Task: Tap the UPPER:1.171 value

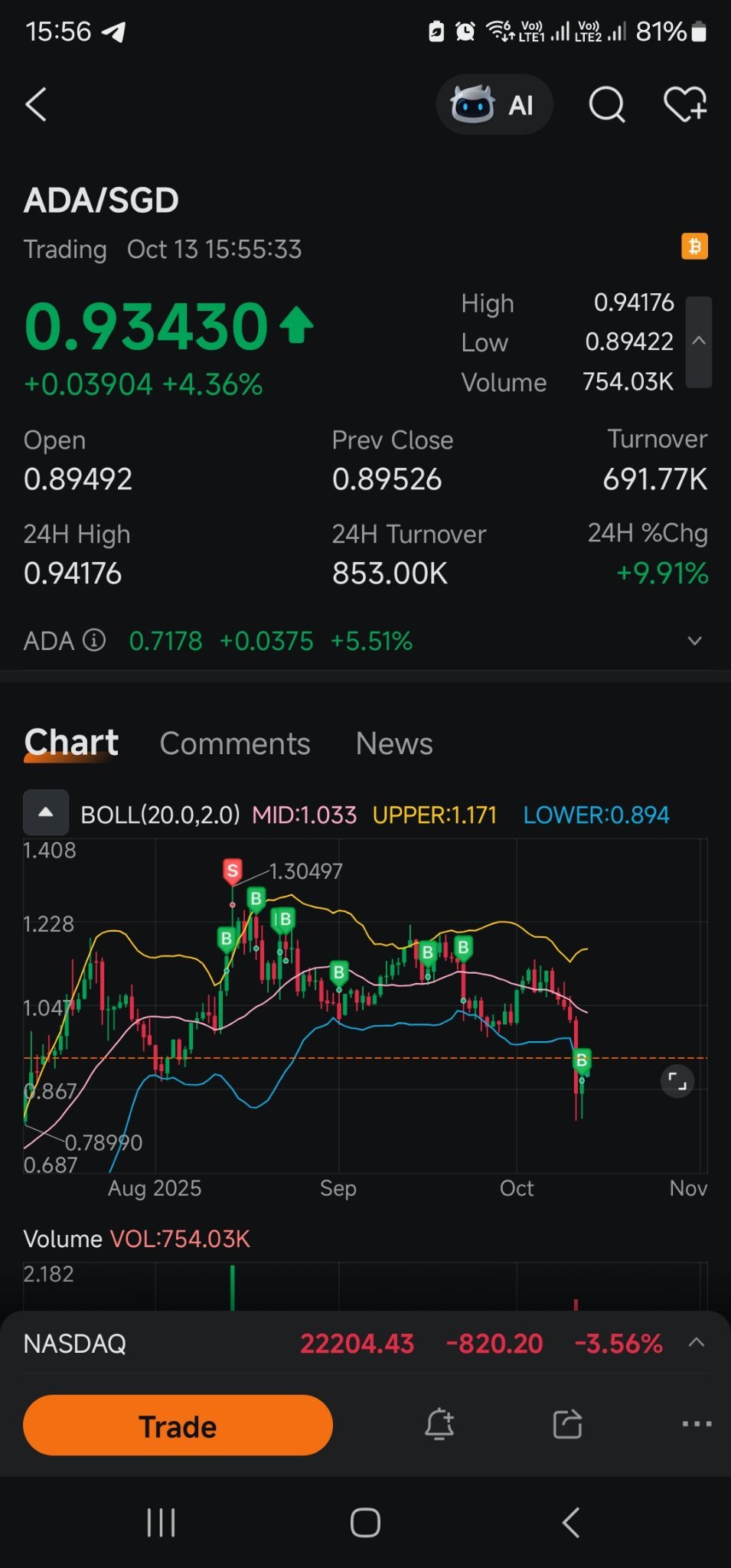Action: (435, 815)
